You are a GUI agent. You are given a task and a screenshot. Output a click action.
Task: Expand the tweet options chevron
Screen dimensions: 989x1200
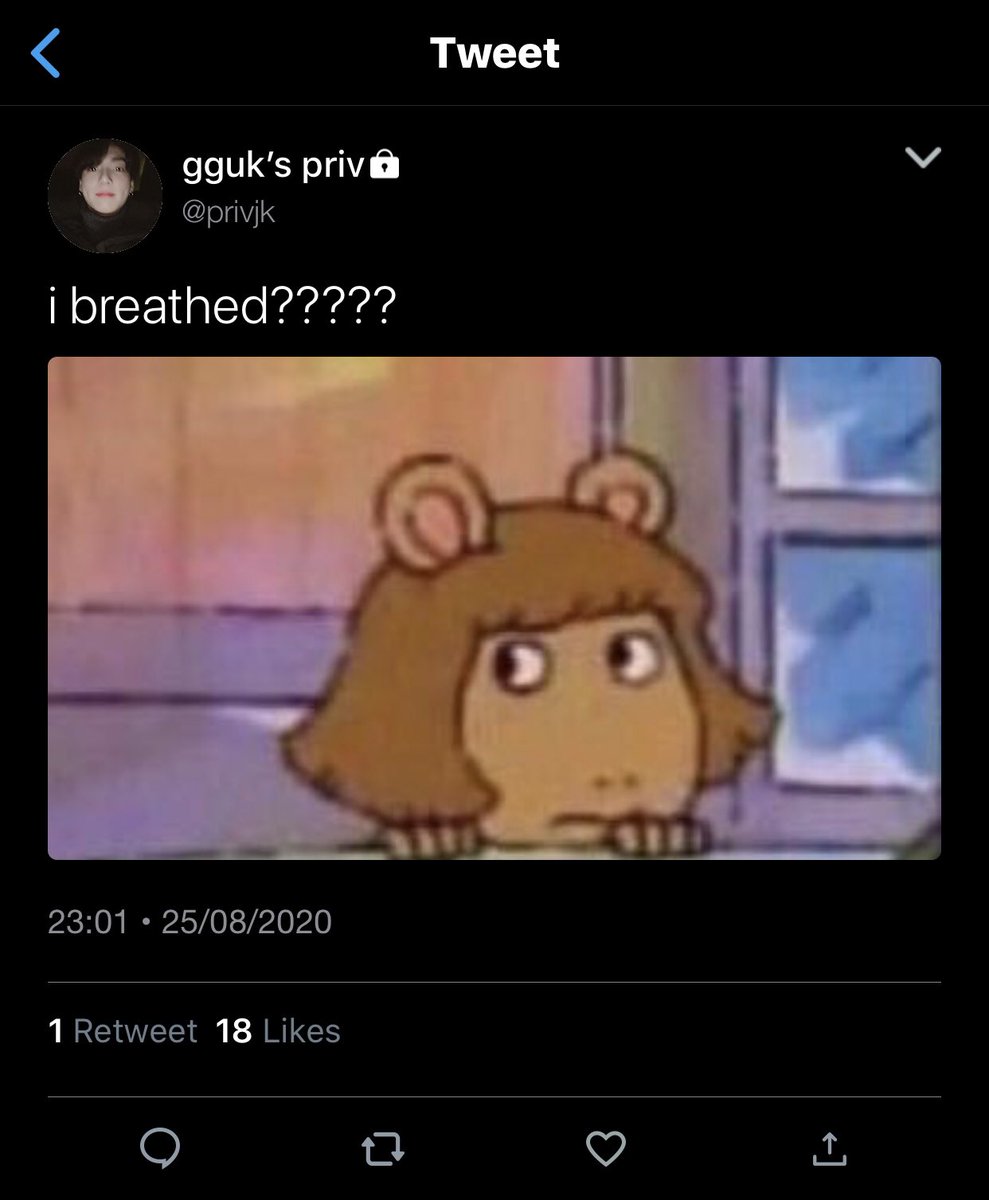922,158
